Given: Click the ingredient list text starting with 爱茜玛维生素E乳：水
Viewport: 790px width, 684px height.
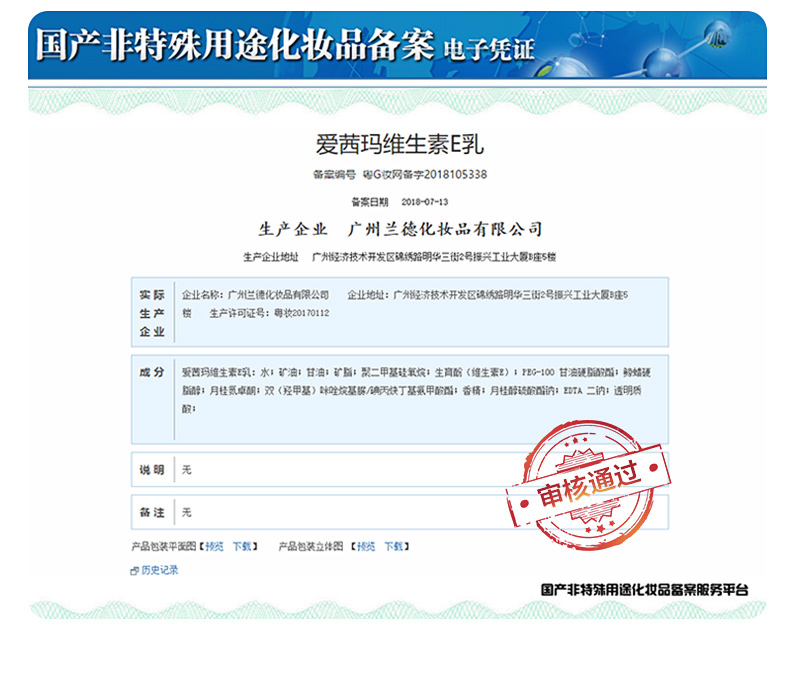Looking at the screenshot, I should (417, 390).
